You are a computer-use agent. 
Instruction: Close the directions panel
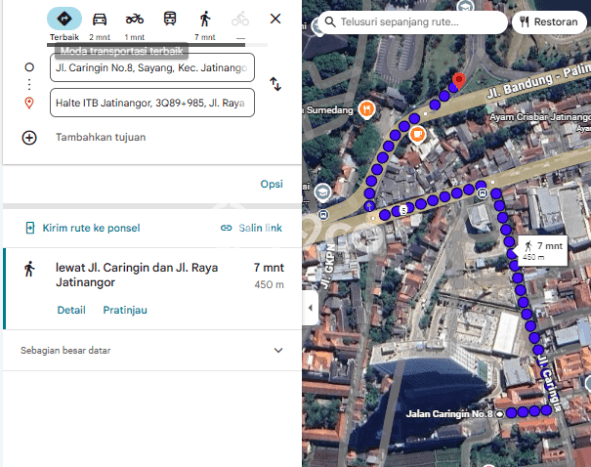(275, 18)
